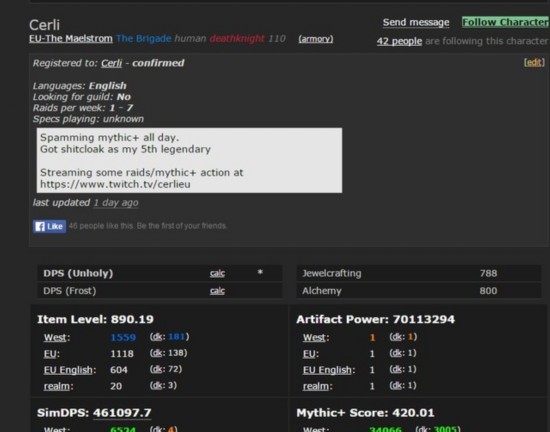This screenshot has width=550, height=432.
Task: Click the profile description text box
Action: pyautogui.click(x=189, y=161)
